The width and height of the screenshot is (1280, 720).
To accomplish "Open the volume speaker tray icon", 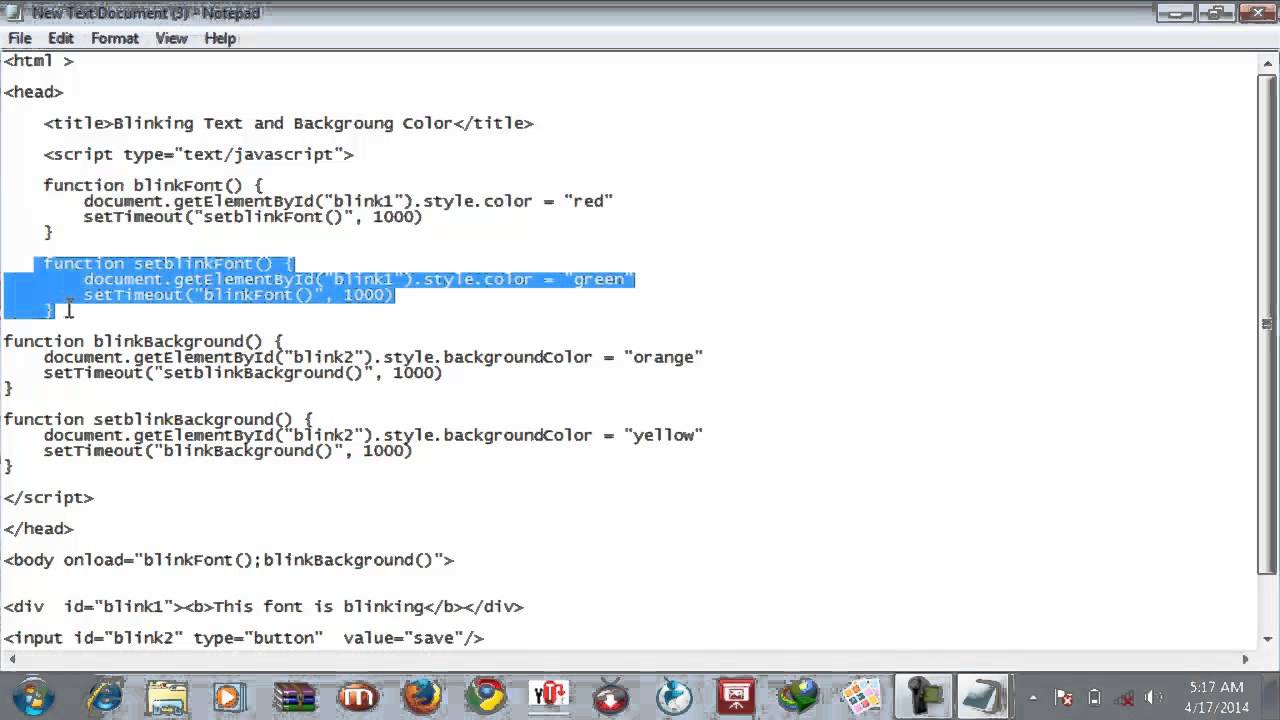I will 1154,697.
